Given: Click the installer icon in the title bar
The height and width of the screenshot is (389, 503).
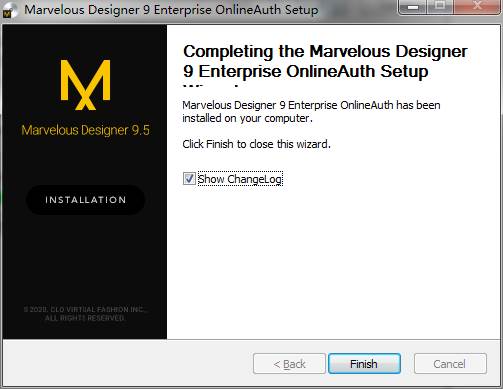Looking at the screenshot, I should click(8, 11).
